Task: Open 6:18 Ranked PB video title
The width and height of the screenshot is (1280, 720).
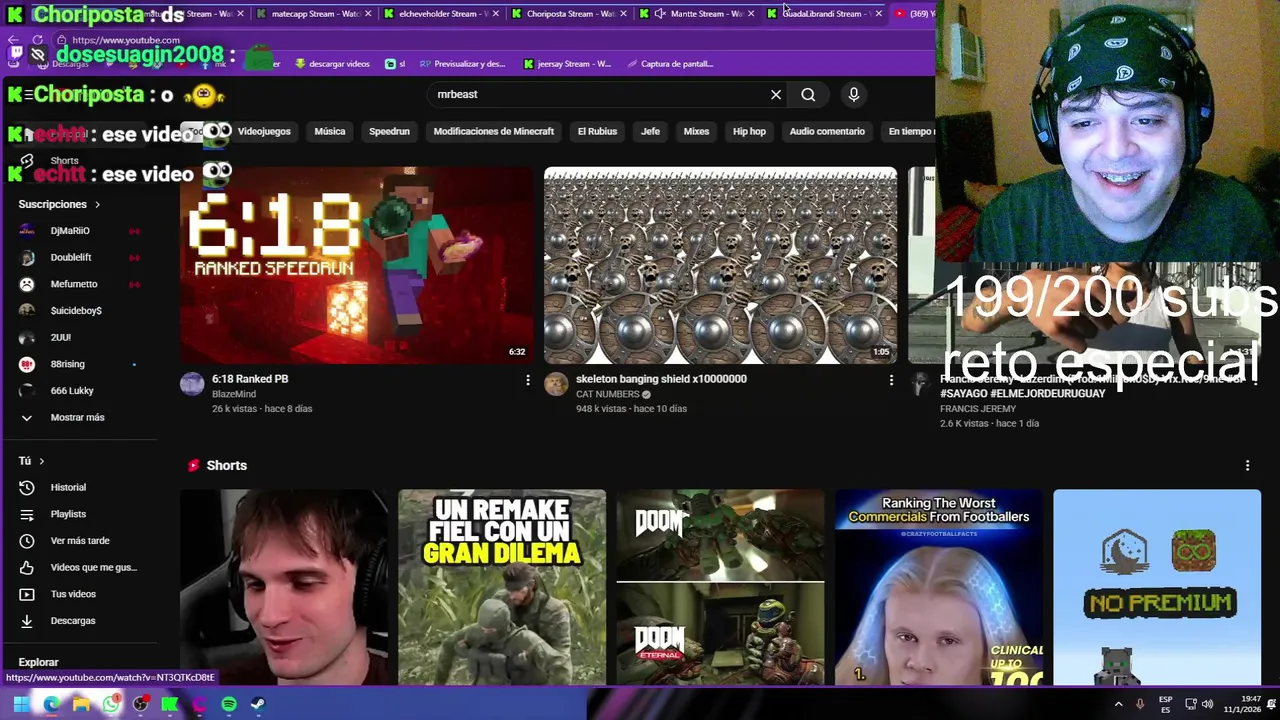Action: tap(250, 379)
